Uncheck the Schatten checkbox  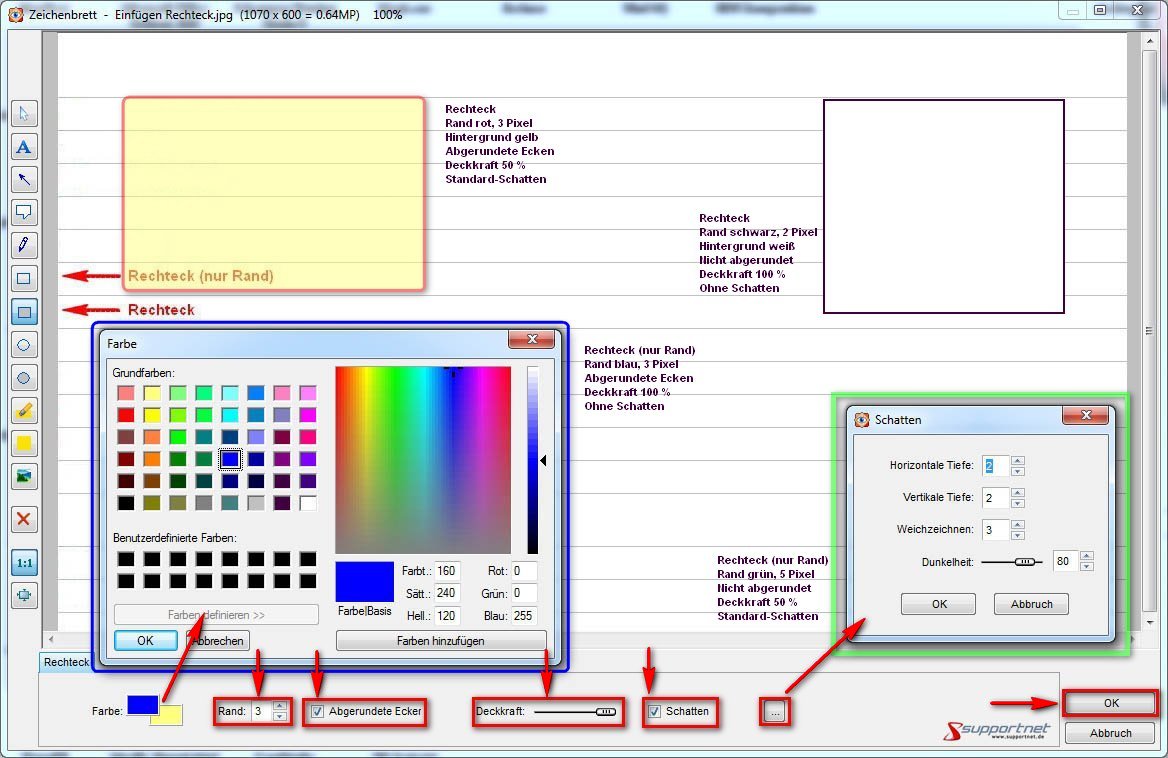pyautogui.click(x=655, y=712)
